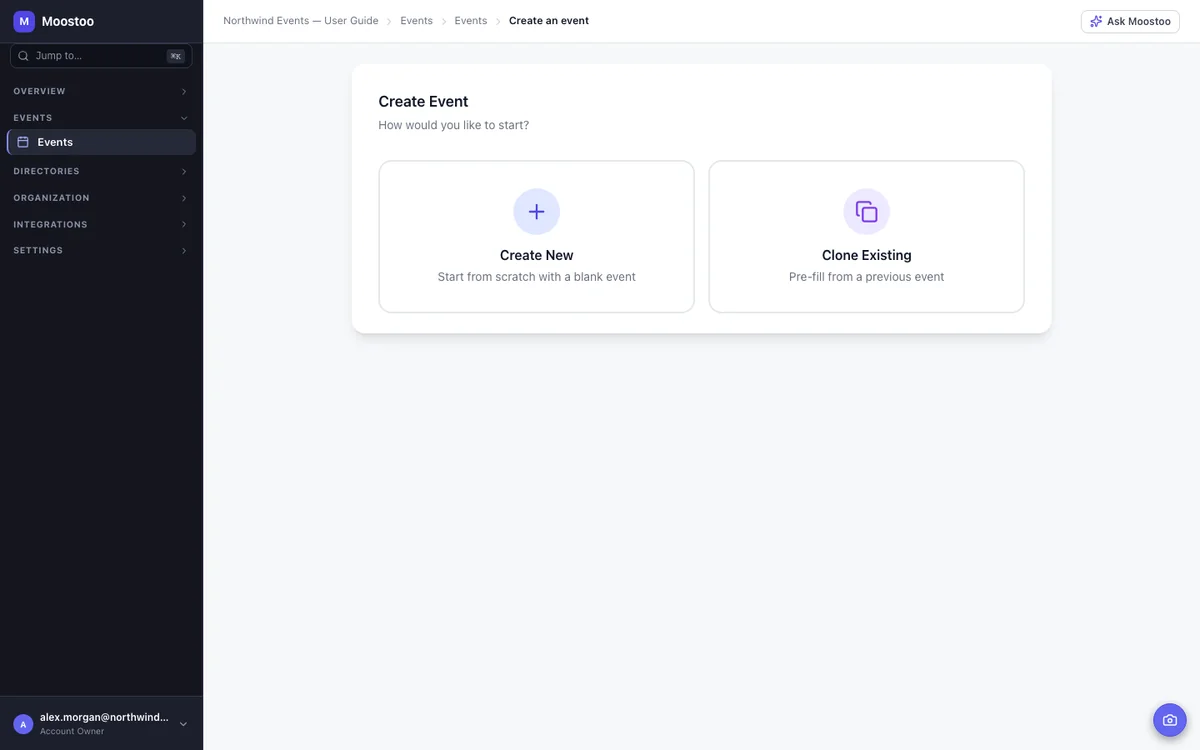Expand the Directories sidebar section
The height and width of the screenshot is (750, 1200).
pyautogui.click(x=101, y=171)
